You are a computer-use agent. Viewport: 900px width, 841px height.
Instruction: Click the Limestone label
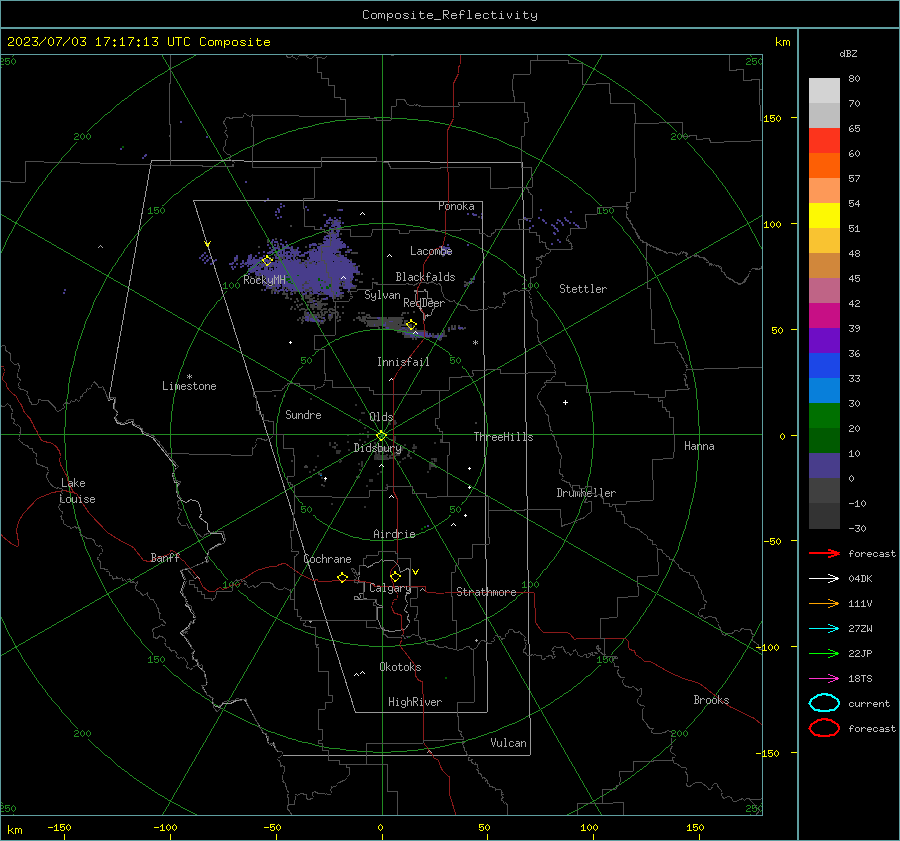[x=189, y=386]
